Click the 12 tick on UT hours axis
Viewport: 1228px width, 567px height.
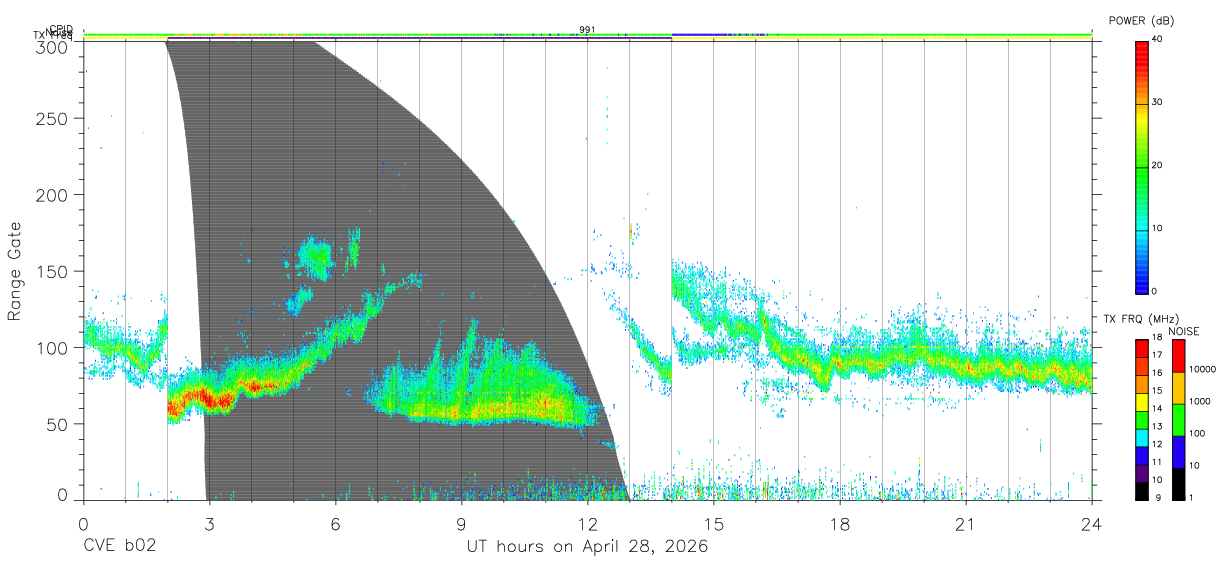pyautogui.click(x=587, y=524)
